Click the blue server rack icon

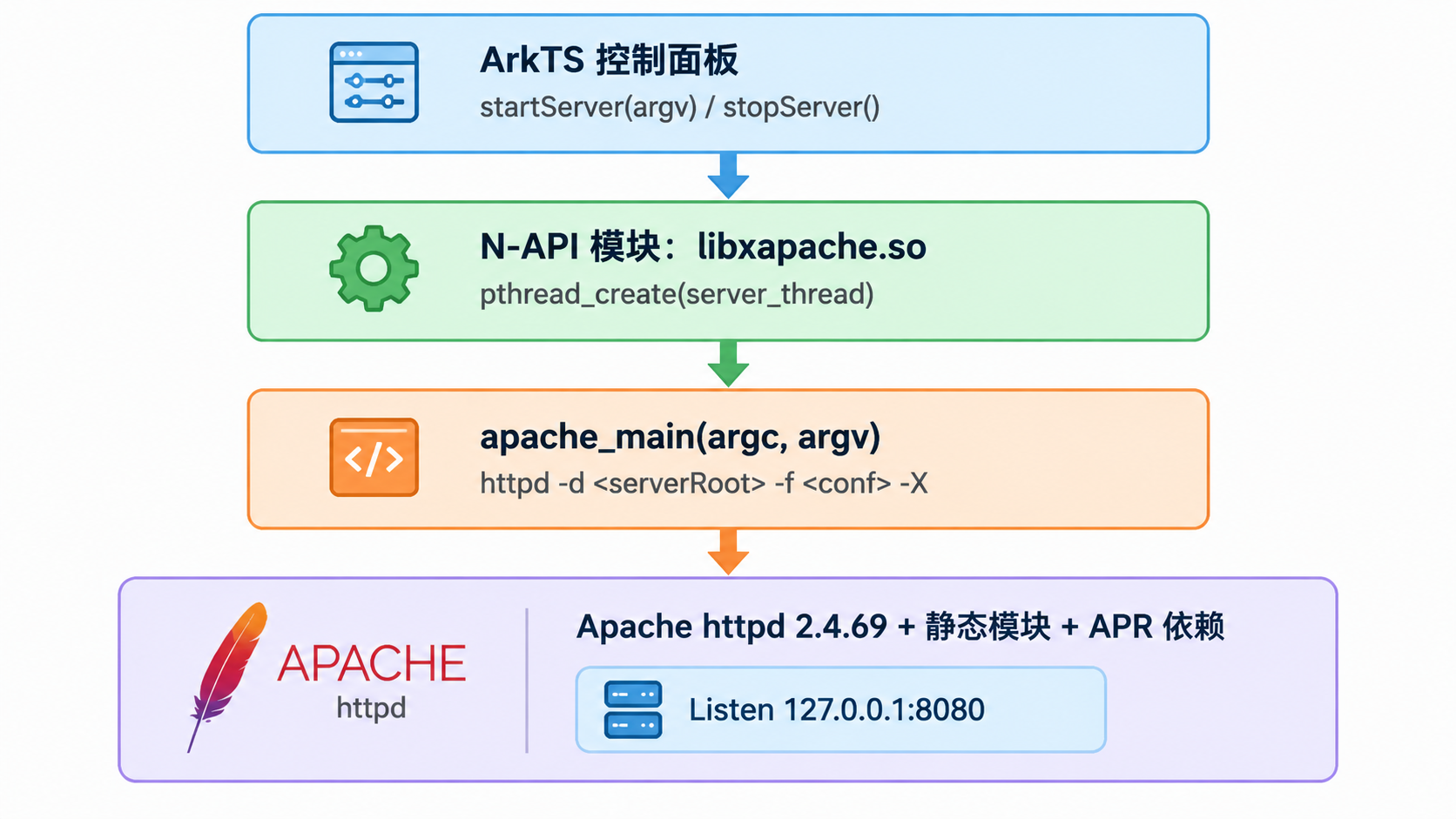click(x=633, y=709)
